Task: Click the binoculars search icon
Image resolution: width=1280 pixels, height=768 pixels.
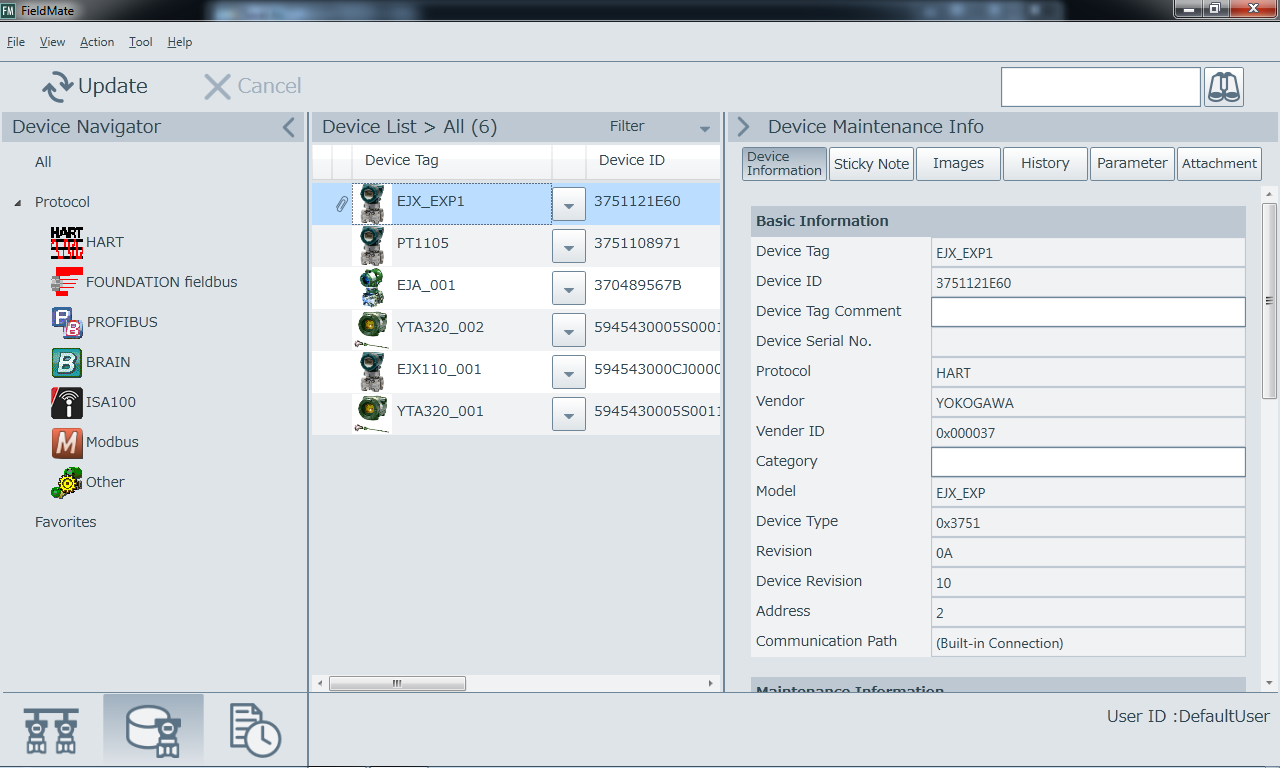Action: [x=1224, y=87]
